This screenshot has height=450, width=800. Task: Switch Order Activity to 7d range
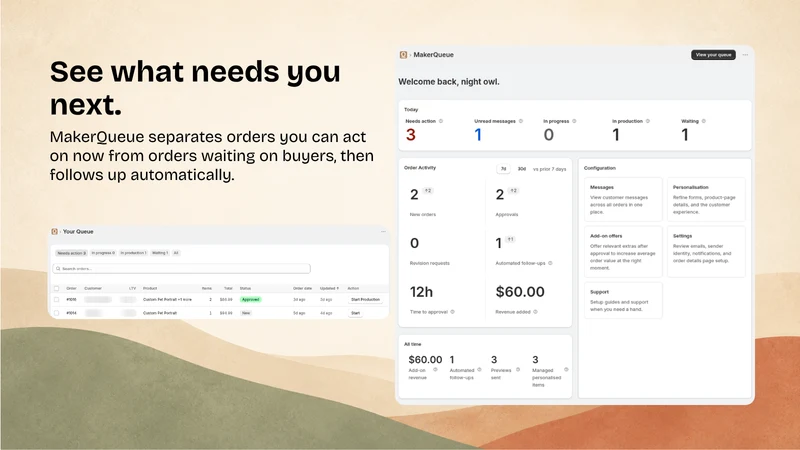pyautogui.click(x=503, y=169)
